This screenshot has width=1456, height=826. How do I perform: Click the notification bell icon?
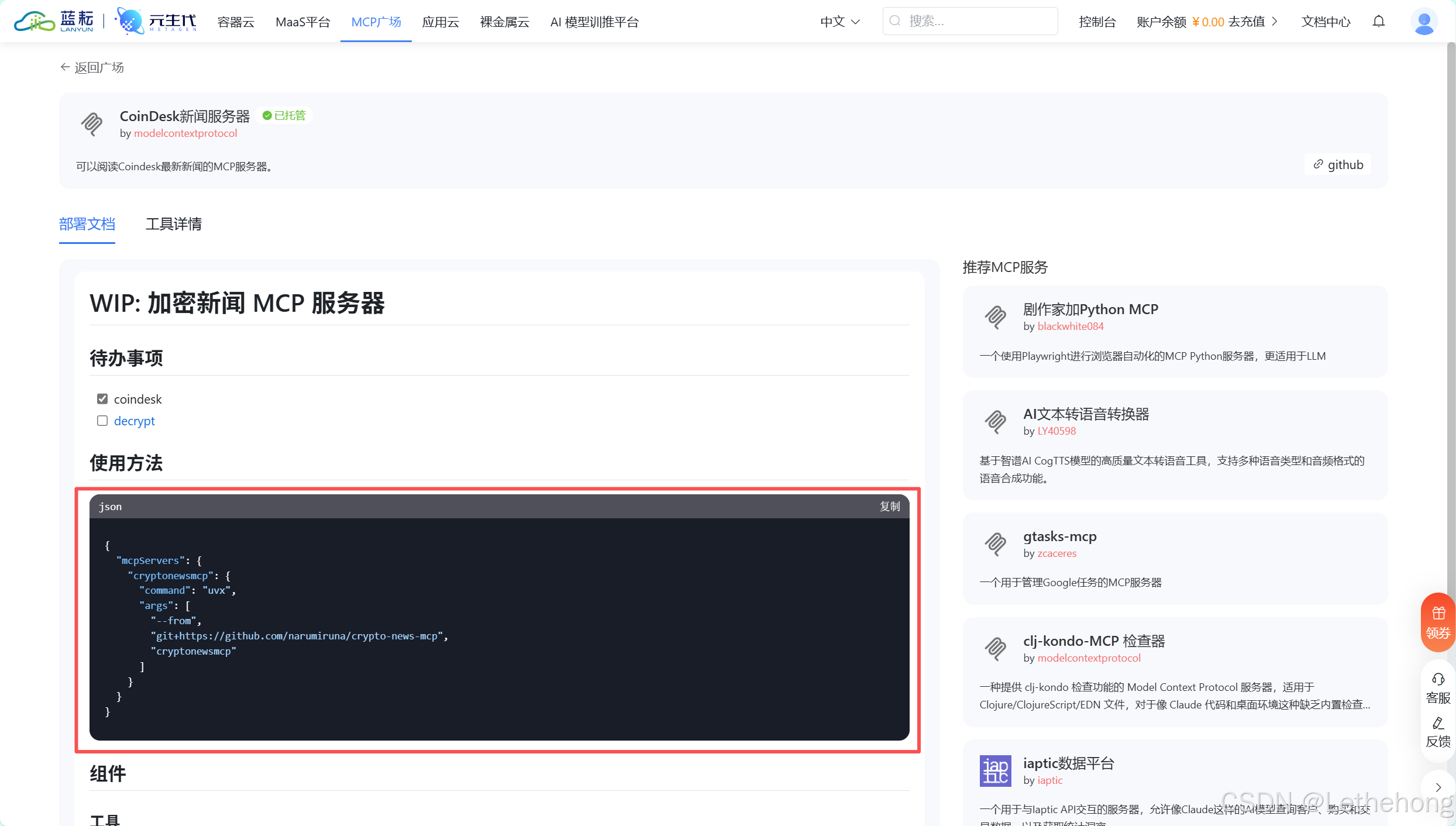1379,21
